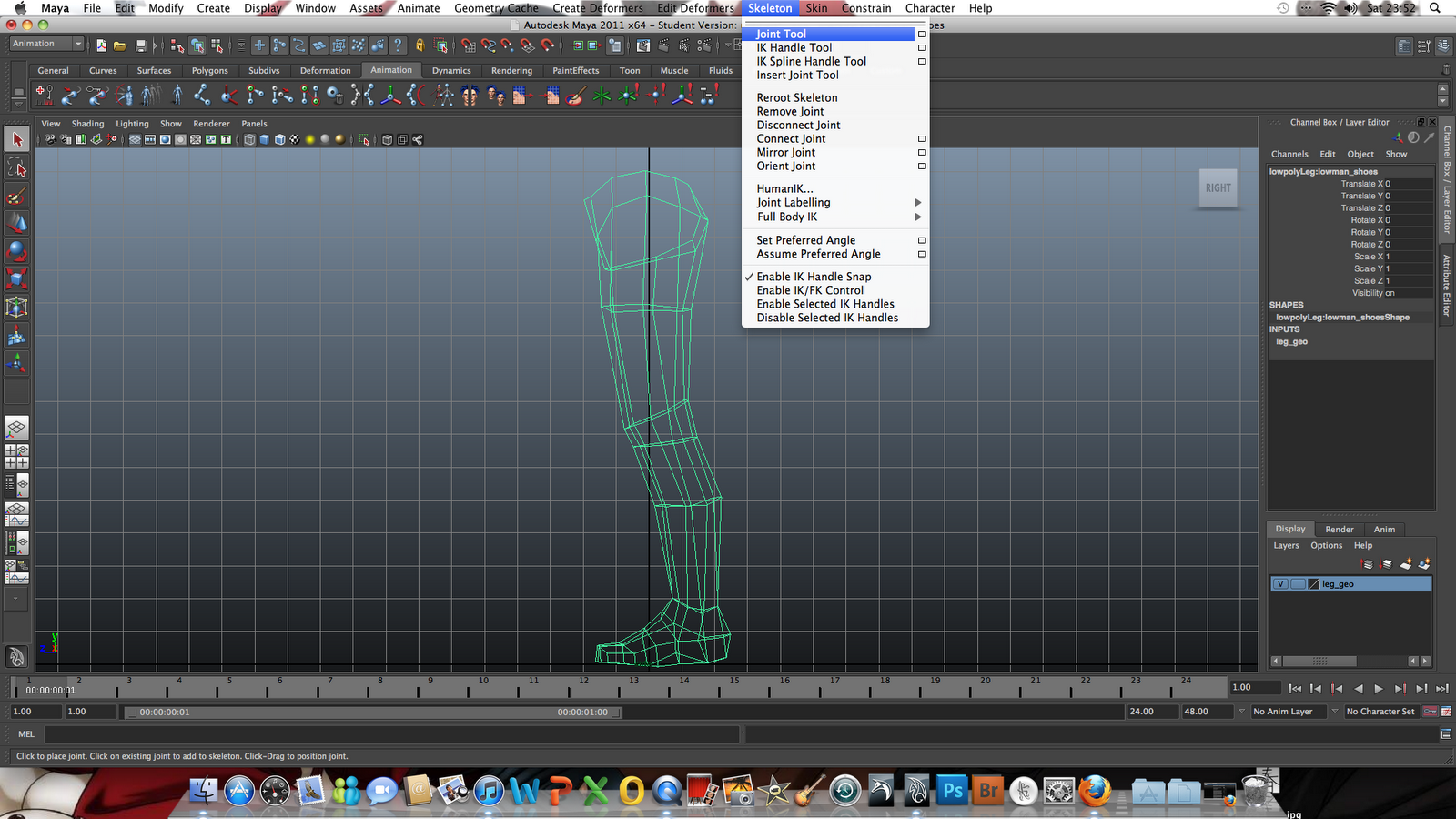The height and width of the screenshot is (819, 1456).
Task: Open the Skin menu in the menu bar
Action: [816, 8]
